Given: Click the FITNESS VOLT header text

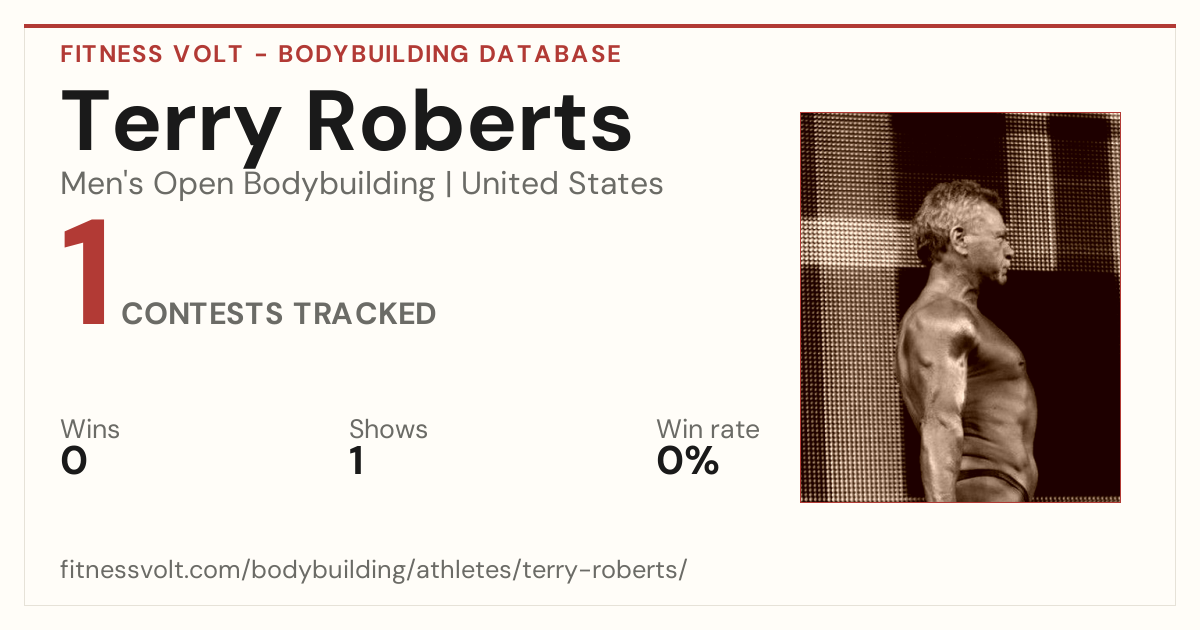Looking at the screenshot, I should [x=152, y=54].
